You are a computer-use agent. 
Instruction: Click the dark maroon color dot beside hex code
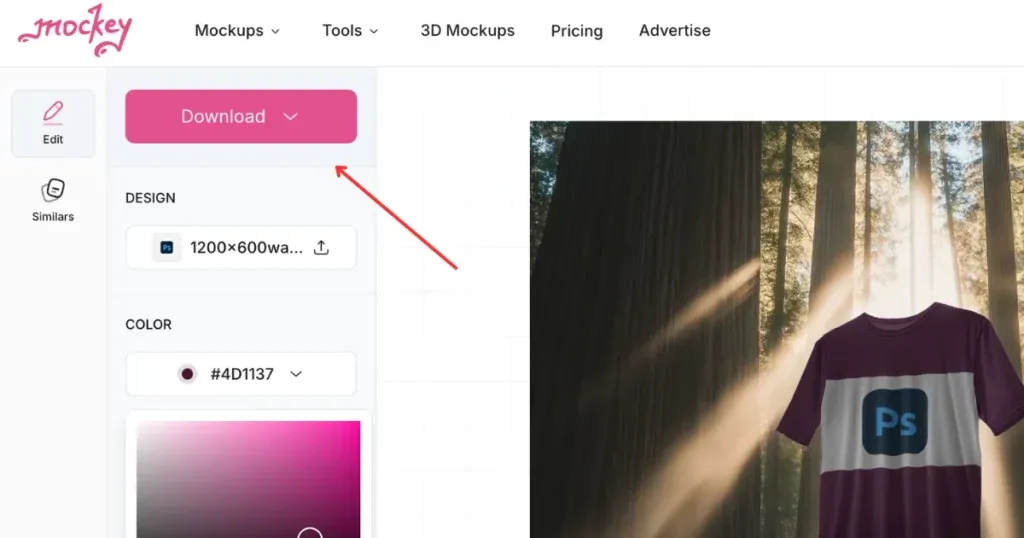[187, 374]
